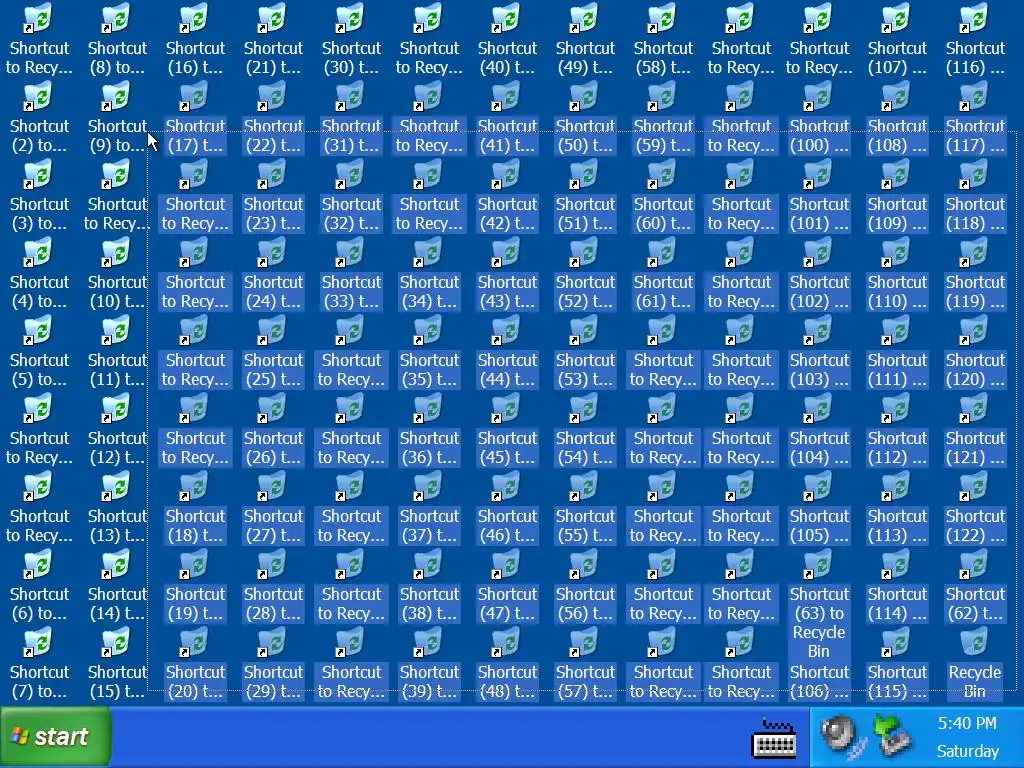Select the Shortcut (108) icon
This screenshot has height=768, width=1024.
pos(897,96)
